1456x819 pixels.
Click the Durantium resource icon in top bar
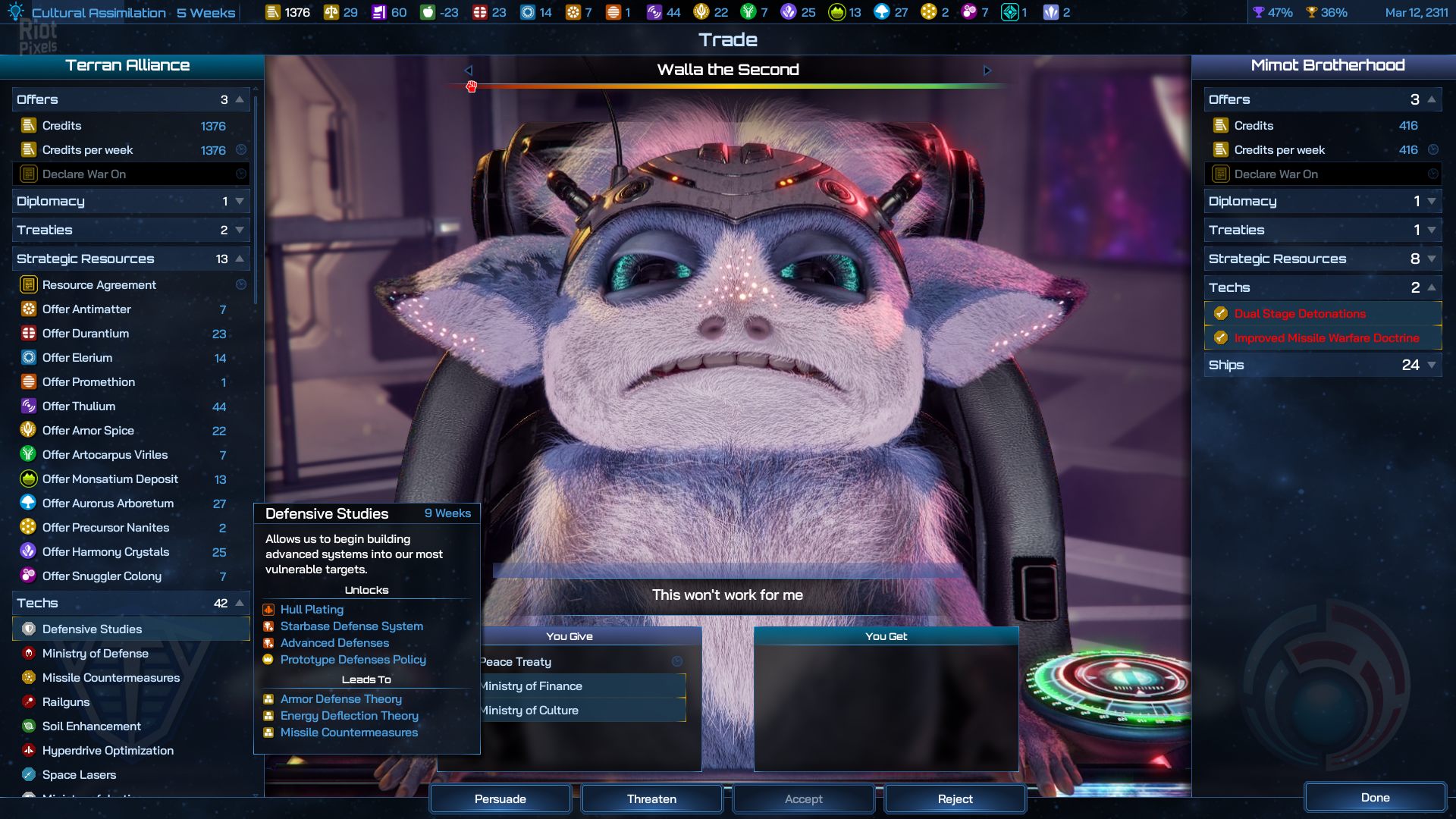pyautogui.click(x=479, y=12)
